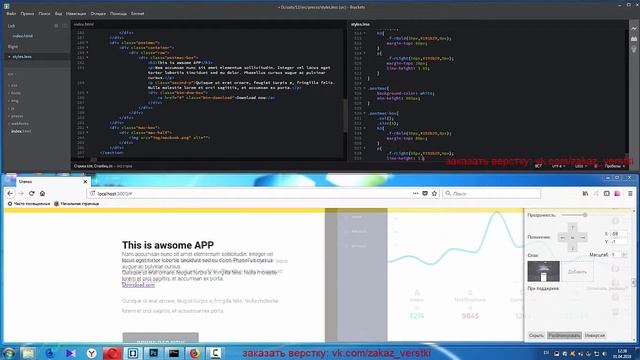Select index.html in the Left working set
The height and width of the screenshot is (360, 640).
22,36
